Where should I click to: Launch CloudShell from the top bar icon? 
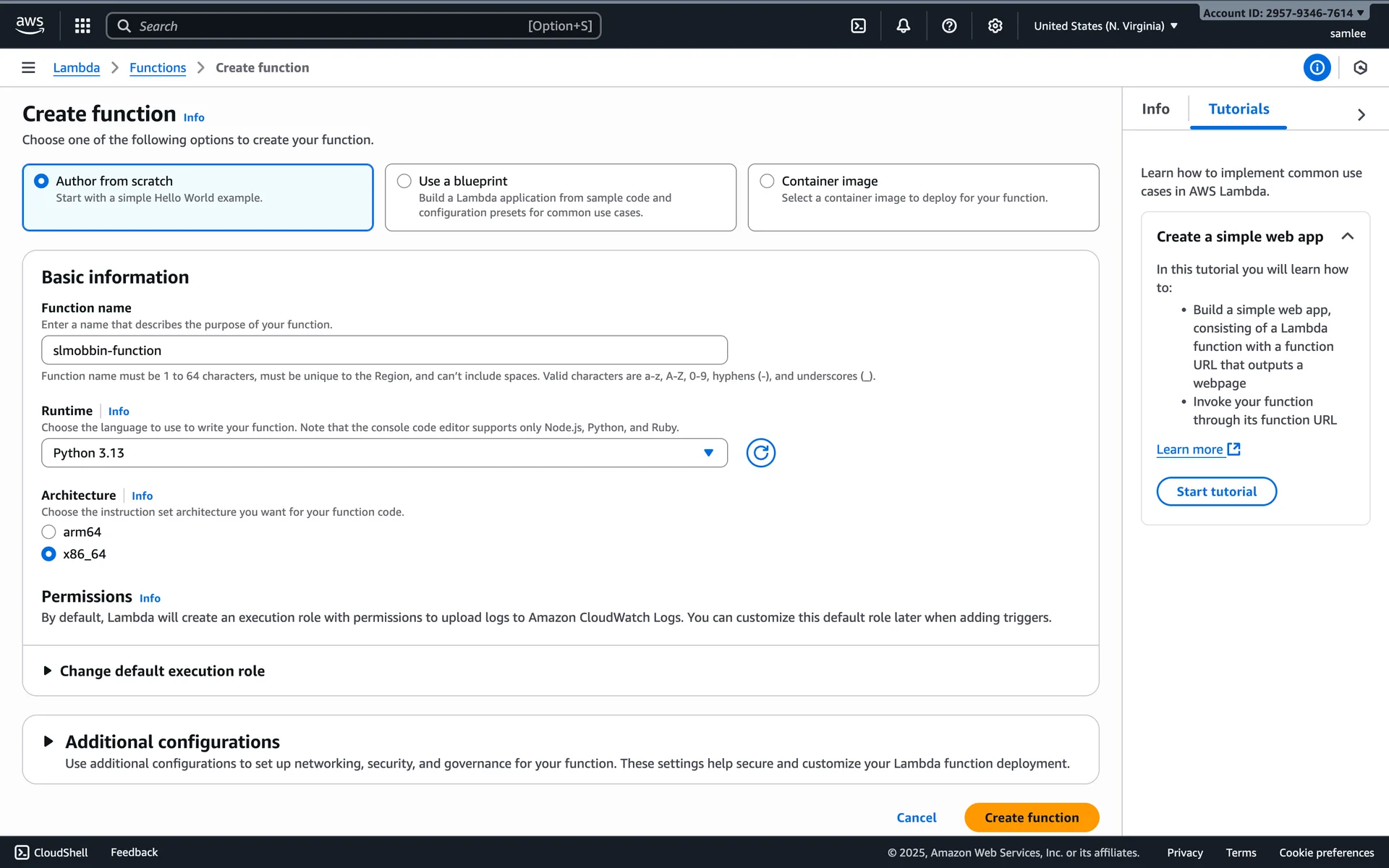(x=858, y=26)
